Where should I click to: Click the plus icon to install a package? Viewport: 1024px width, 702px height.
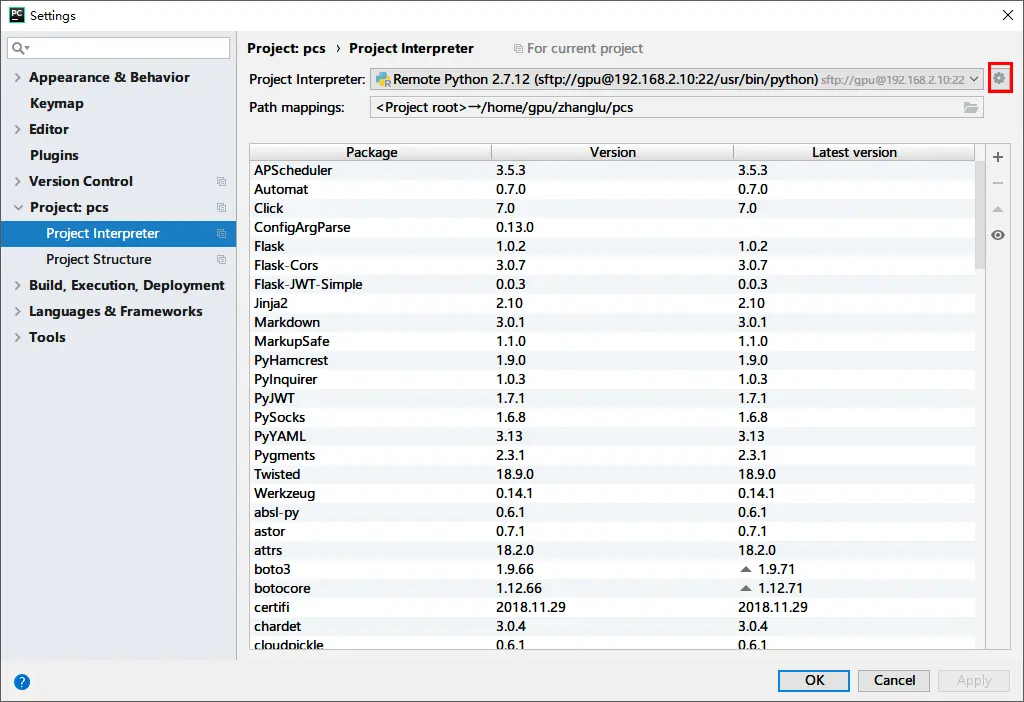pyautogui.click(x=998, y=157)
